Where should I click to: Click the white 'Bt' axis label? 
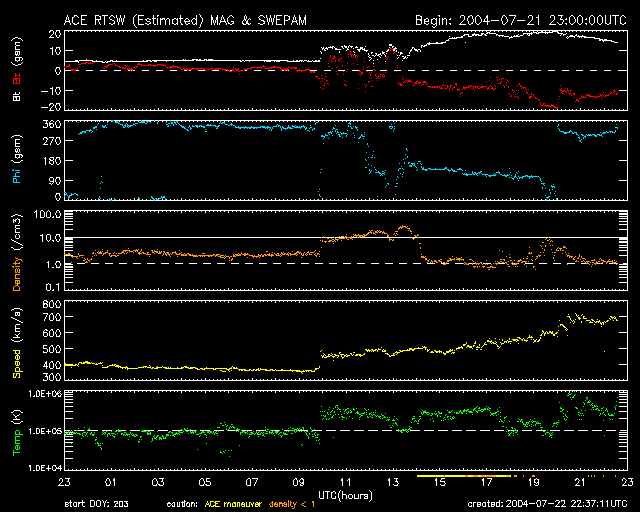(17, 96)
